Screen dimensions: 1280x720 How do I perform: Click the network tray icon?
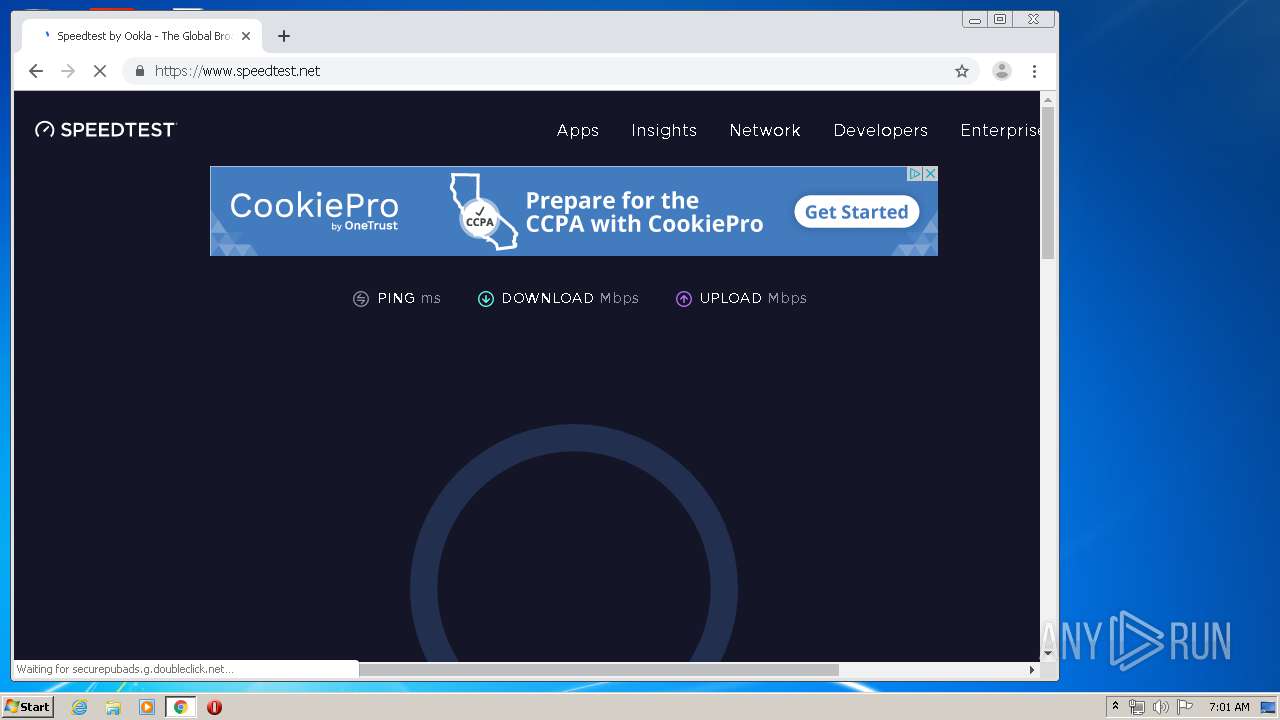pos(1136,707)
